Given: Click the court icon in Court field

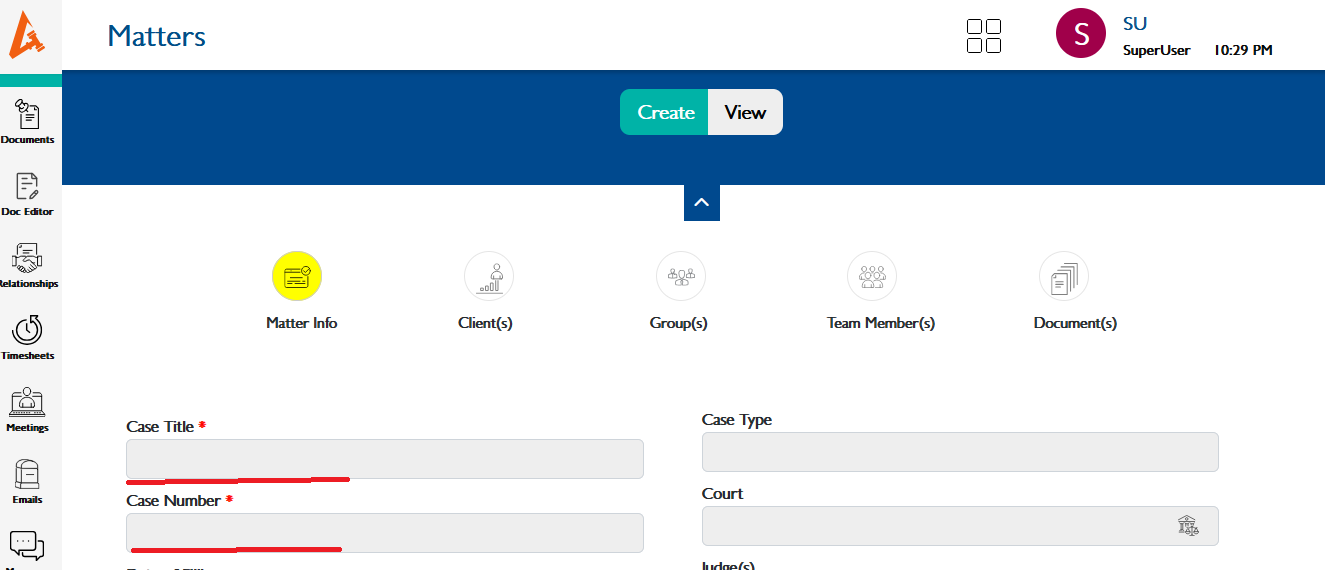Looking at the screenshot, I should tap(1188, 526).
